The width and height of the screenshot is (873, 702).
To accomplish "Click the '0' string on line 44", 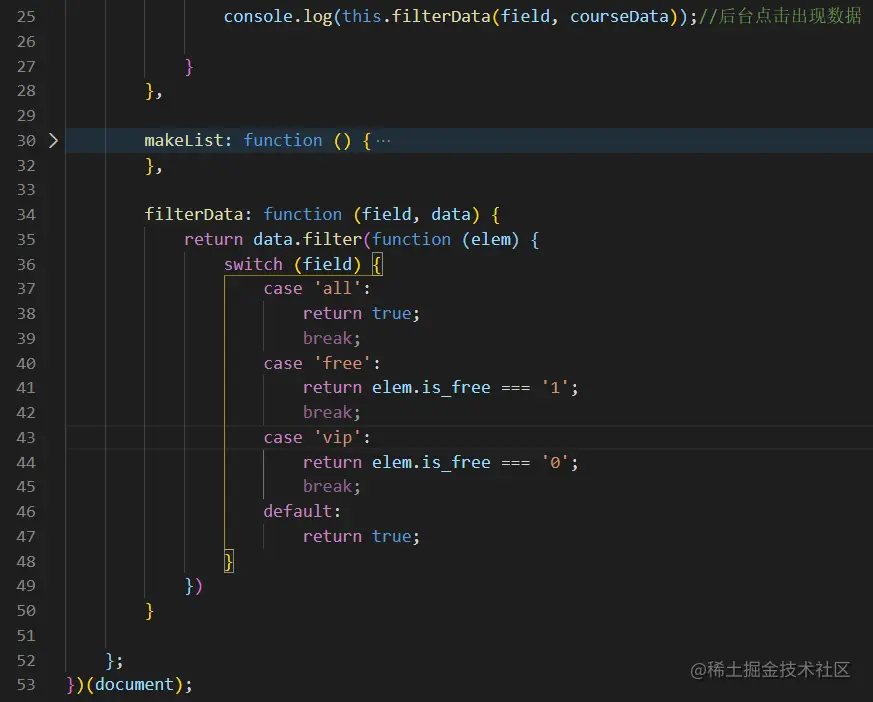I will 555,462.
